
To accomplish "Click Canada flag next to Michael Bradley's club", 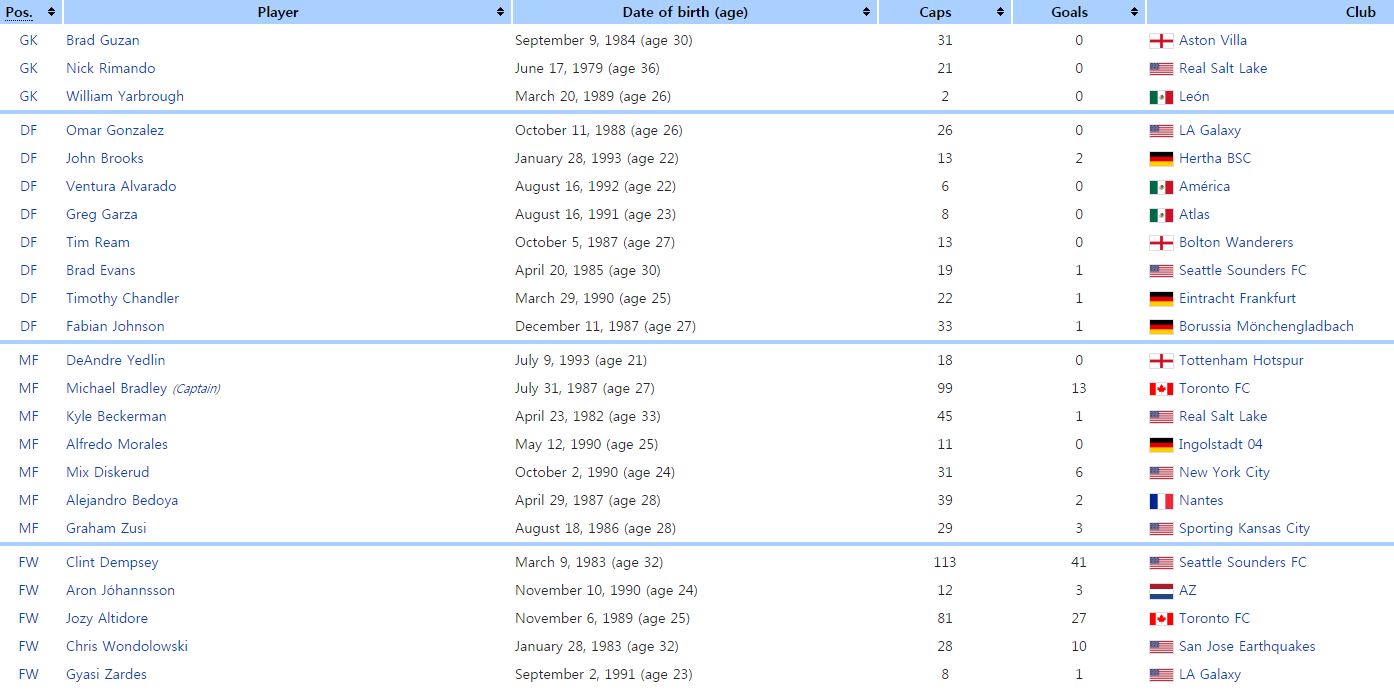I will point(1161,389).
